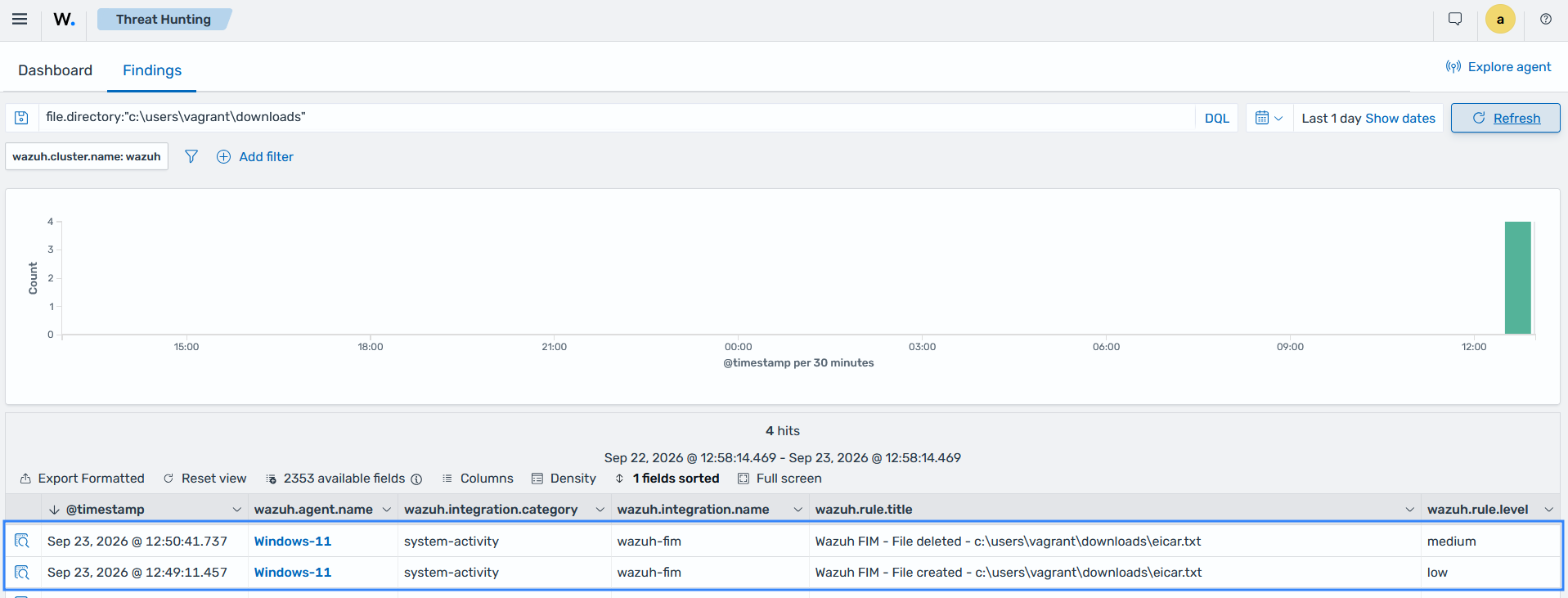Click the filter funnel icon
The image size is (1568, 598).
point(191,156)
